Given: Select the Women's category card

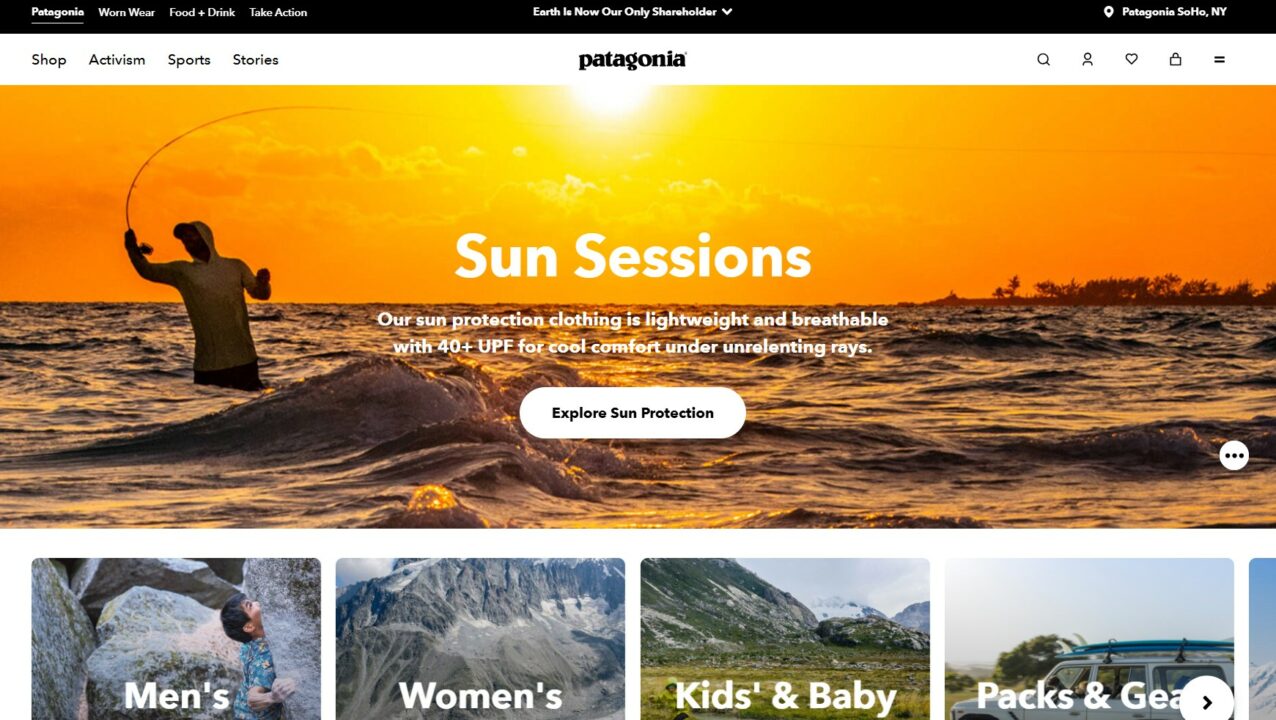Looking at the screenshot, I should (x=480, y=639).
